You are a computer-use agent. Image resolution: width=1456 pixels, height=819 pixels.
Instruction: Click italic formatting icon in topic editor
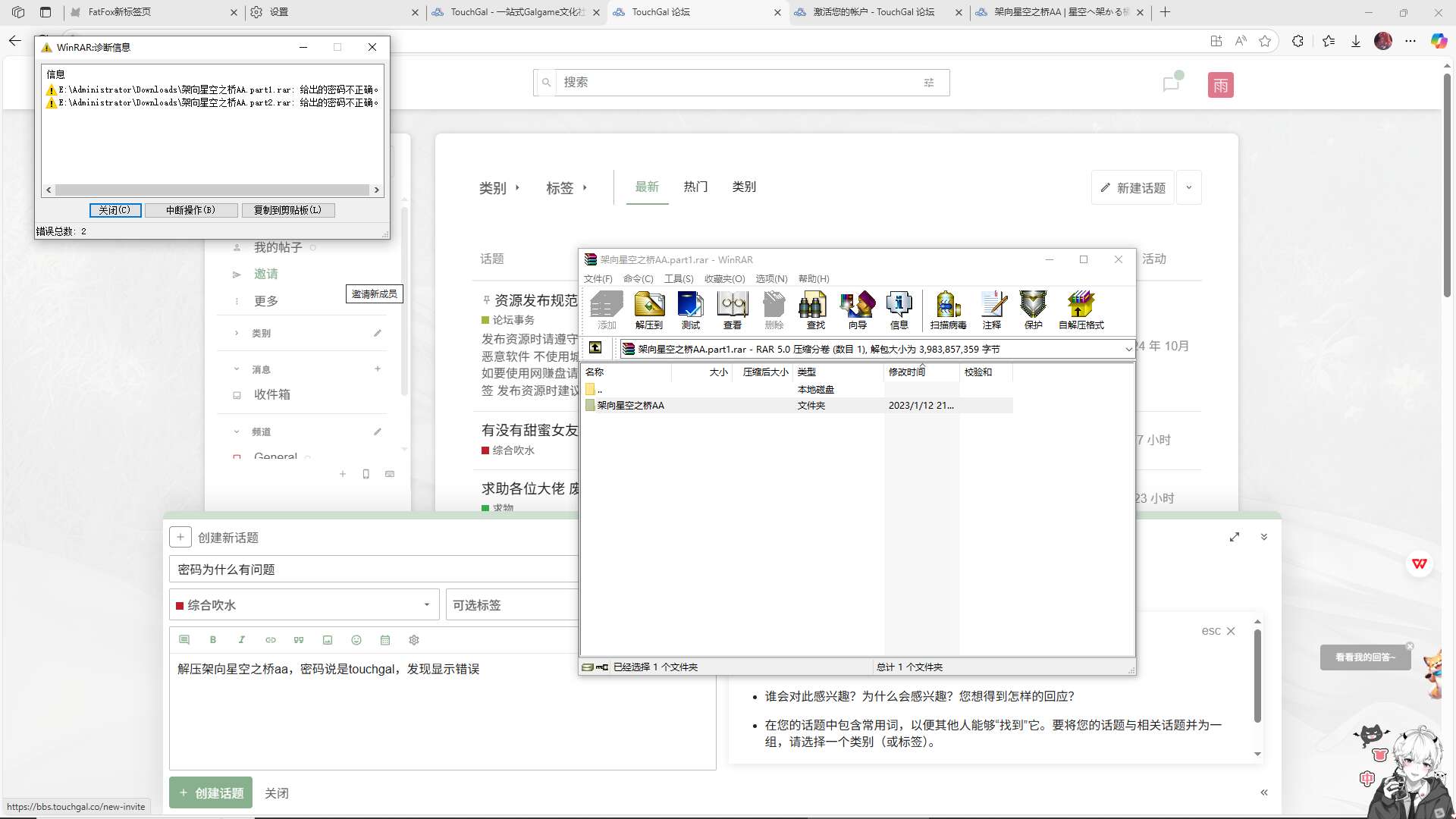242,640
